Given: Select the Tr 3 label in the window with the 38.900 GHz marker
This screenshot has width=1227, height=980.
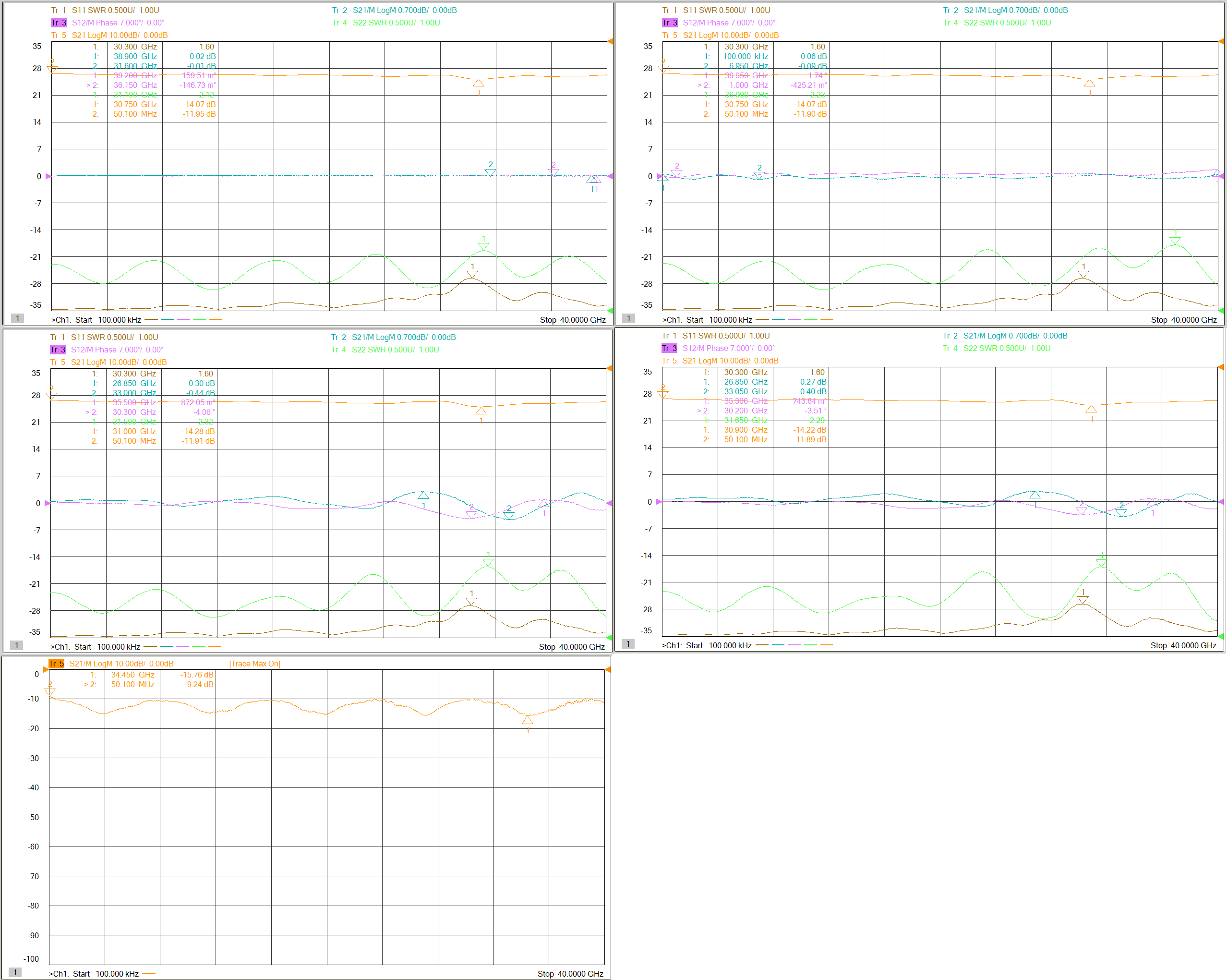Looking at the screenshot, I should 59,23.
